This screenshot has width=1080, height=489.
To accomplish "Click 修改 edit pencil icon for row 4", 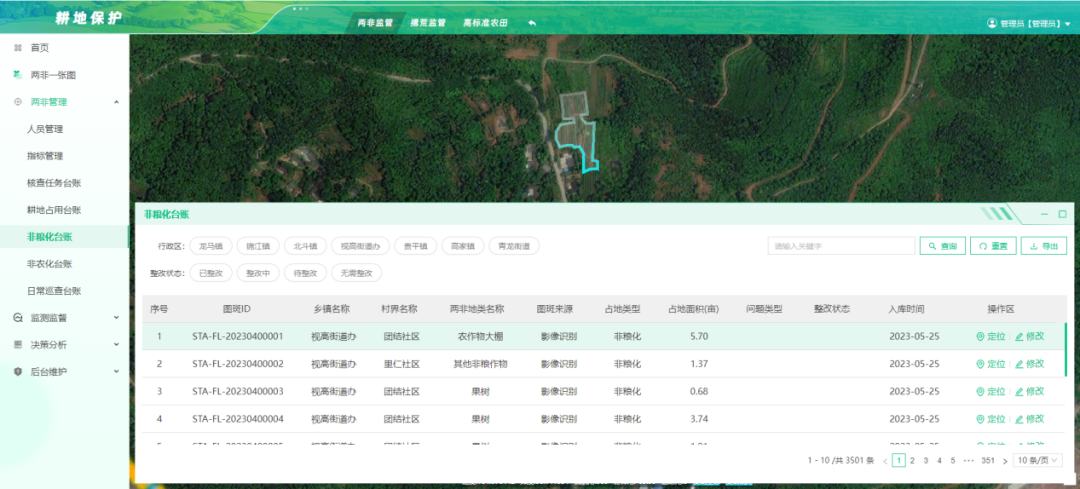I will (1020, 418).
